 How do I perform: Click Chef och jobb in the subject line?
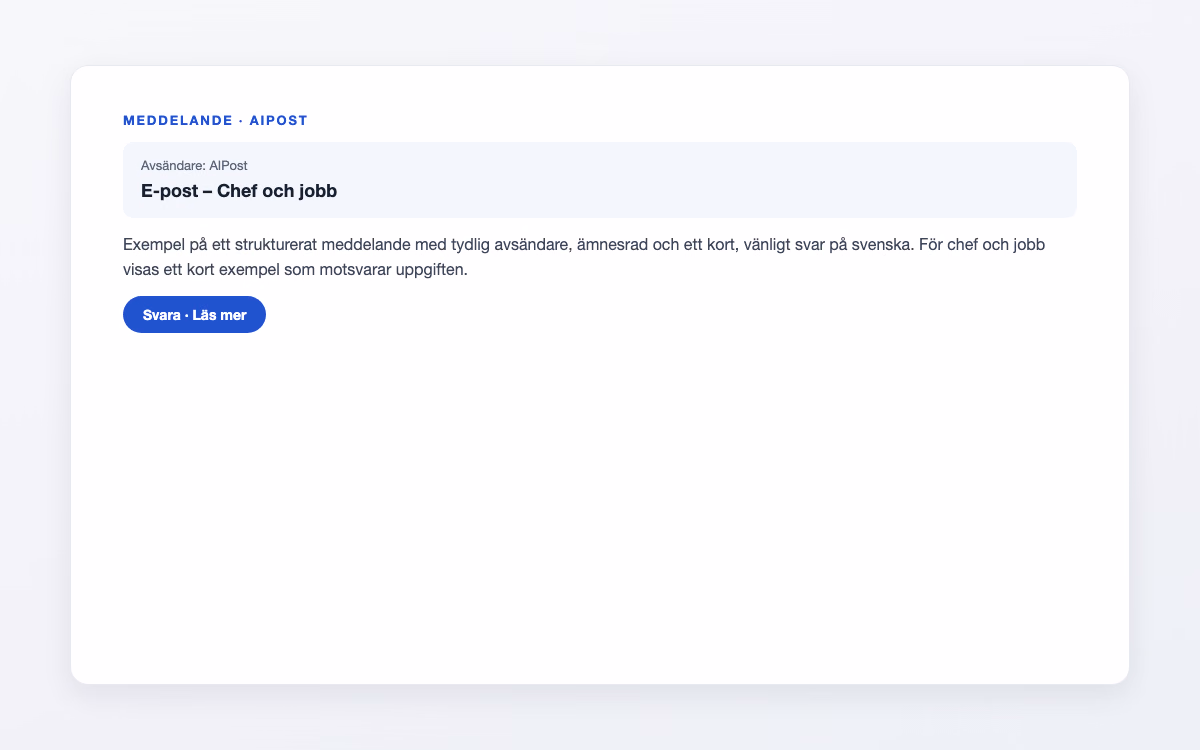277,191
